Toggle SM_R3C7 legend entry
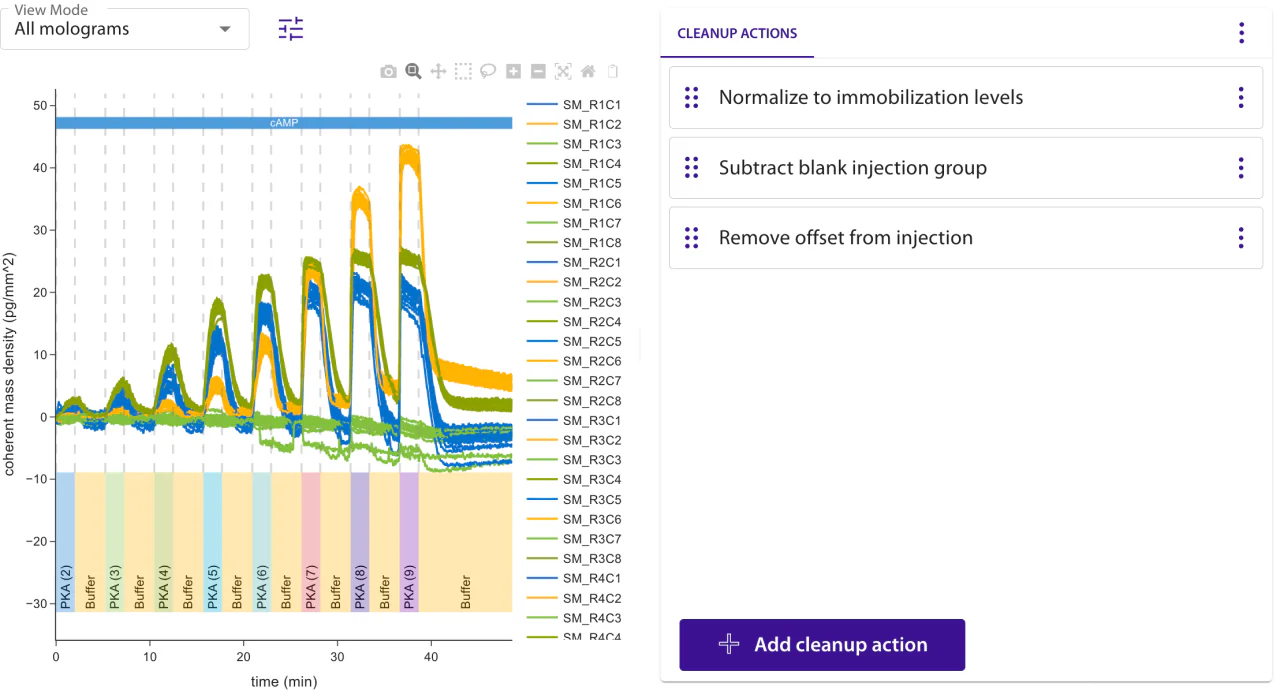The width and height of the screenshot is (1280, 690). (x=574, y=539)
